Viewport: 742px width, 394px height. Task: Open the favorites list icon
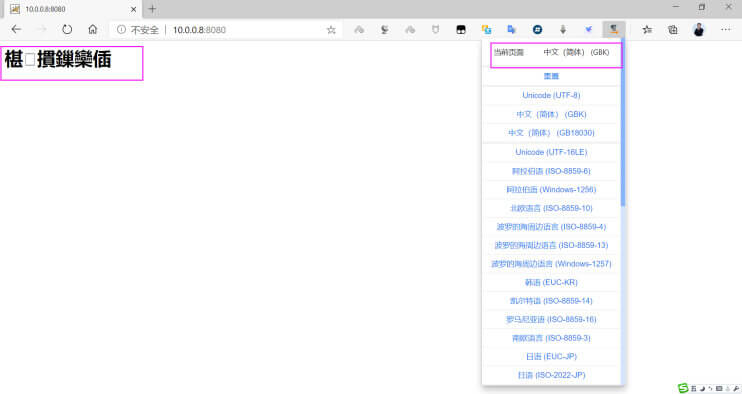click(x=647, y=29)
